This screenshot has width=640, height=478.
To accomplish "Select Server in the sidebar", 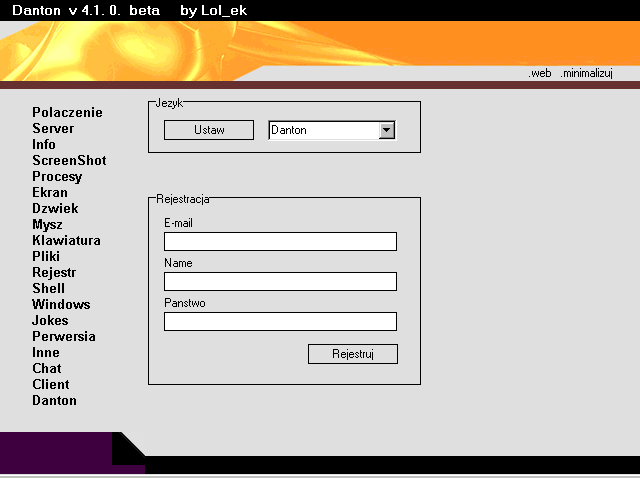I will coord(53,129).
